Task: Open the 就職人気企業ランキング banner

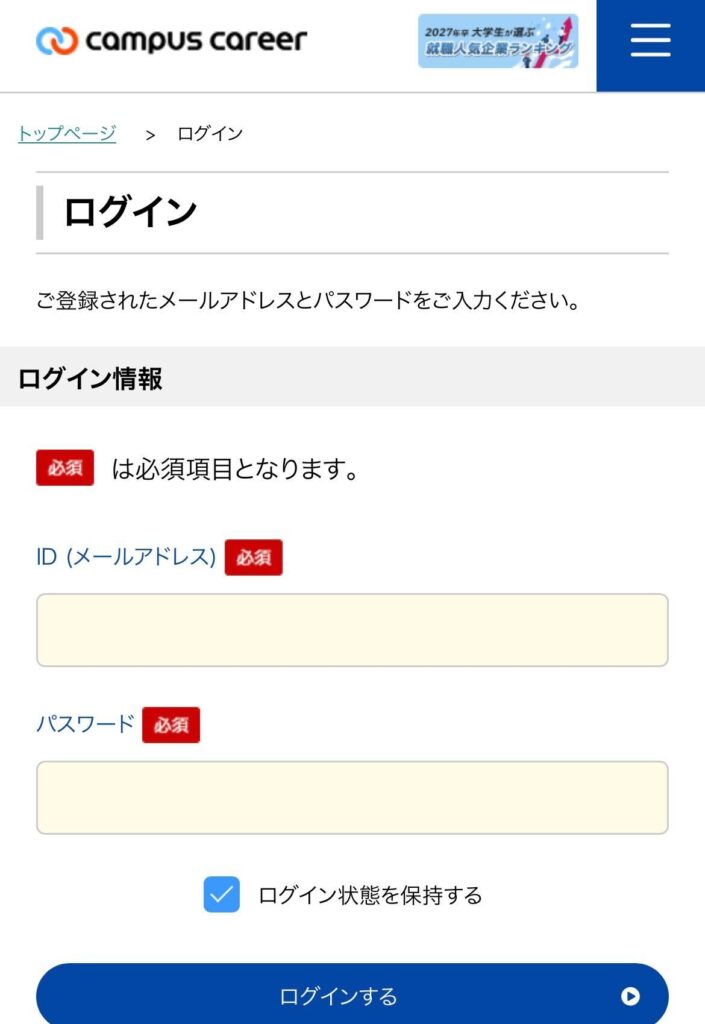Action: (497, 41)
